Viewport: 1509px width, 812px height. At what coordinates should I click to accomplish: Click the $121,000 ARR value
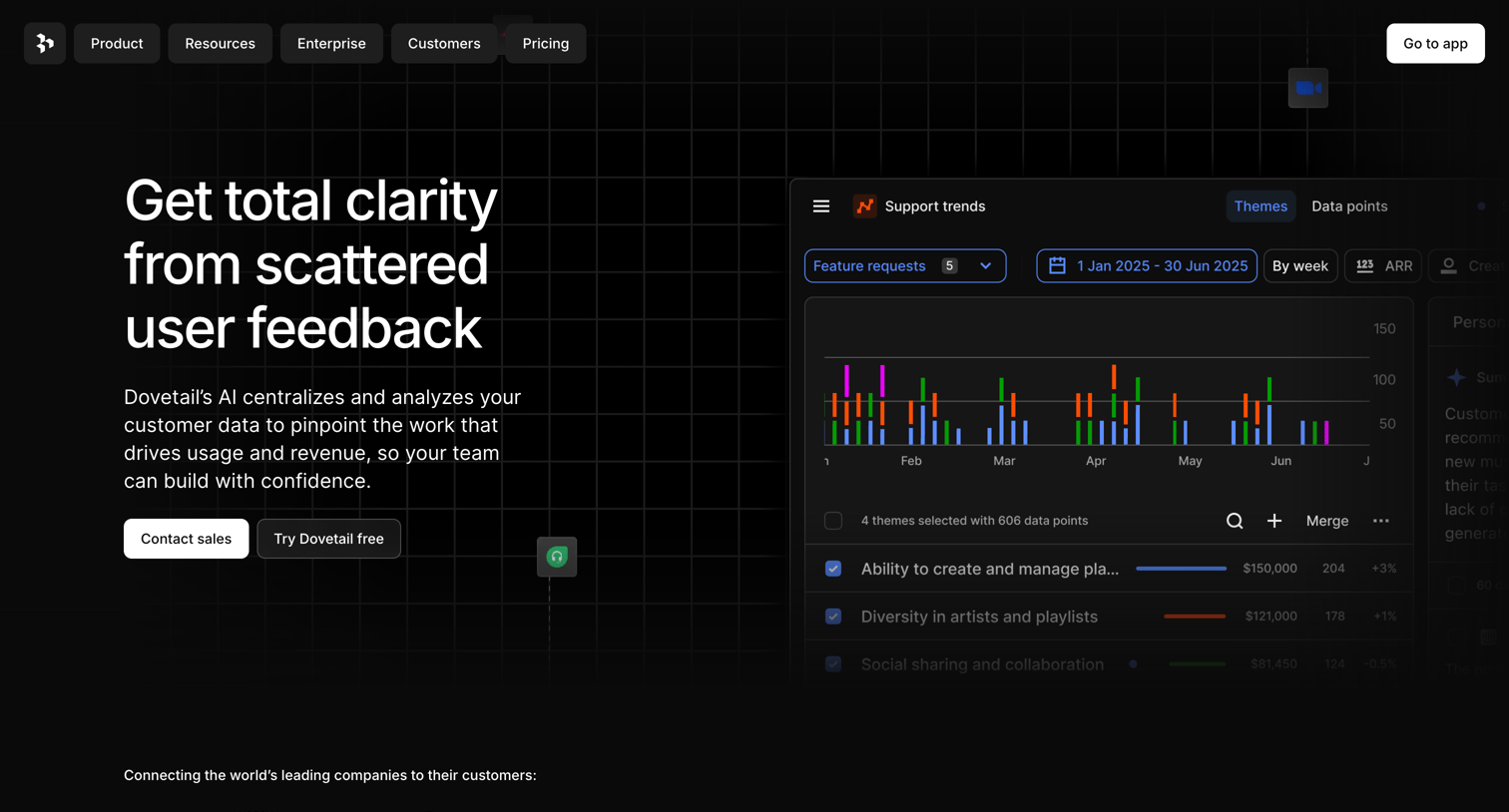[x=1271, y=616]
